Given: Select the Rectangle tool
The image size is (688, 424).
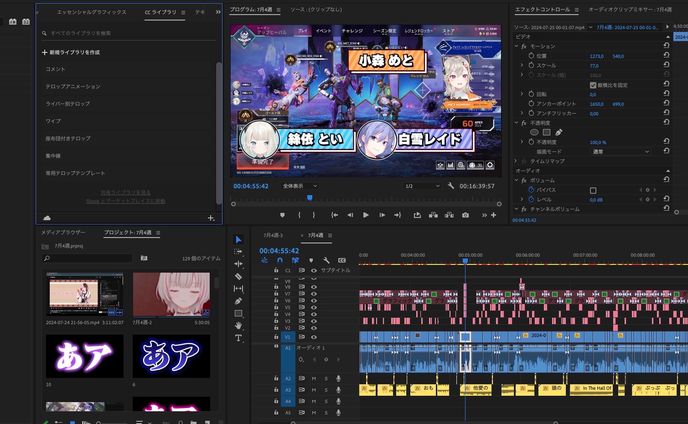Looking at the screenshot, I should 238,313.
